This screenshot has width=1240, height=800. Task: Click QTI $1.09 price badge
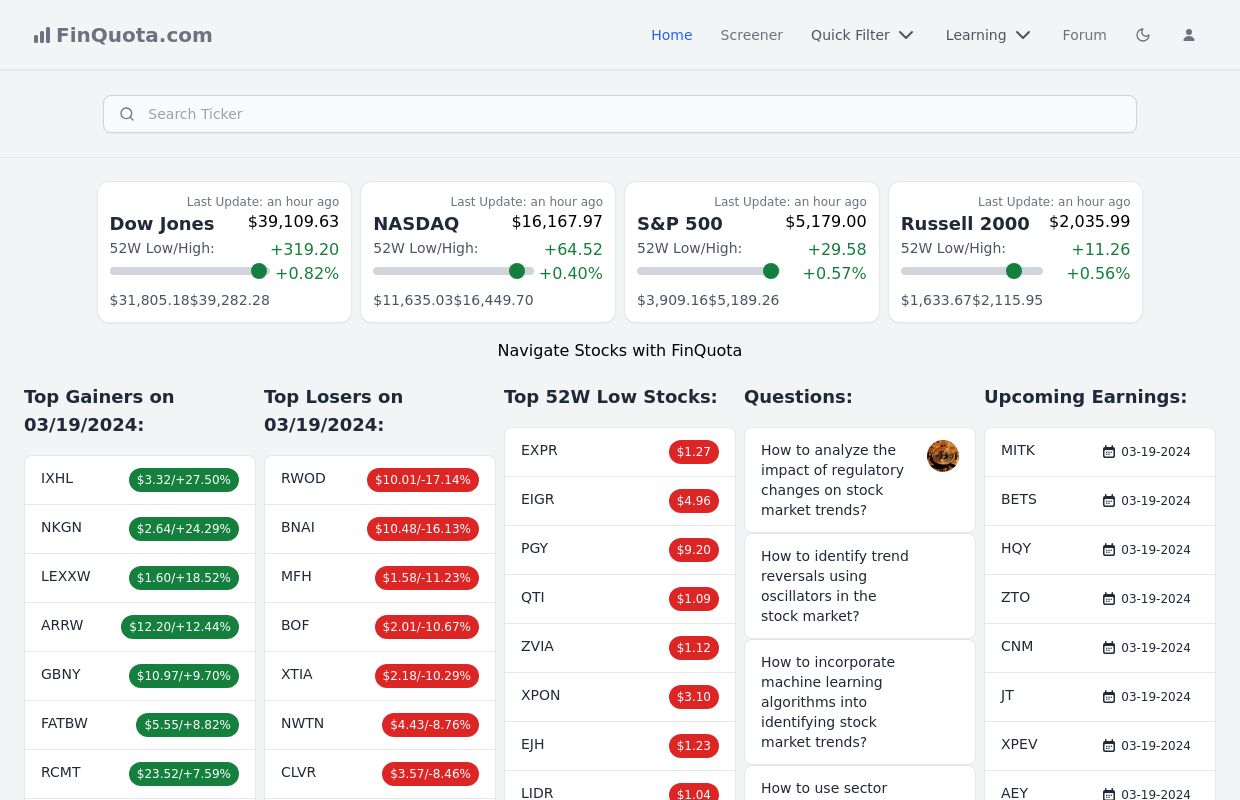point(694,599)
